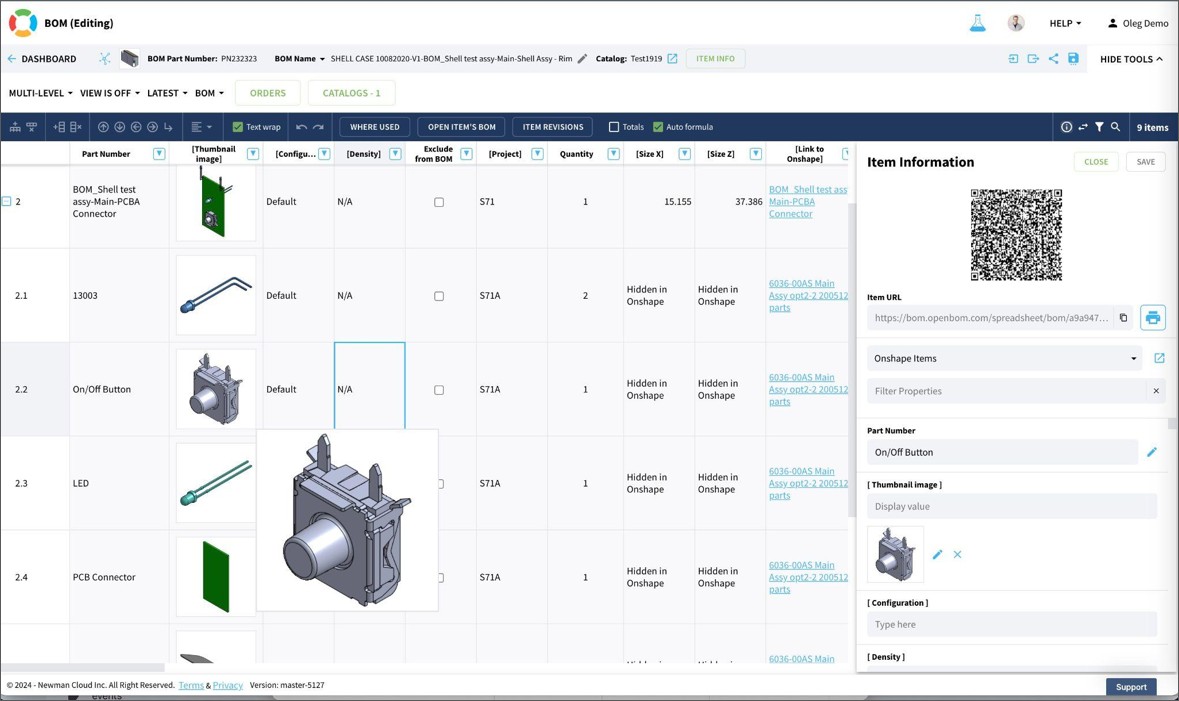Viewport: 1179px width, 701px height.
Task: Disable the Text wrap checkbox
Action: (238, 127)
